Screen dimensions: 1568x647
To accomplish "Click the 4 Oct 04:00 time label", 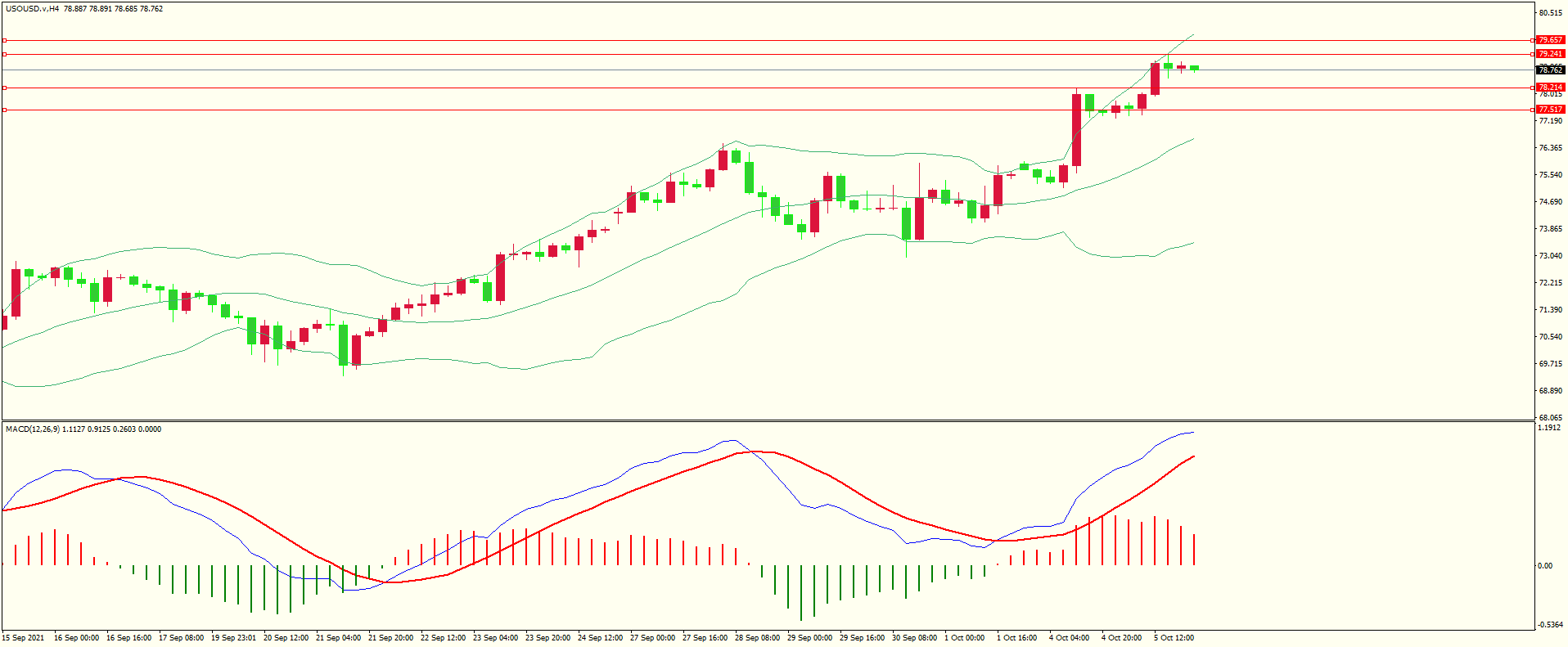I will pos(1070,638).
